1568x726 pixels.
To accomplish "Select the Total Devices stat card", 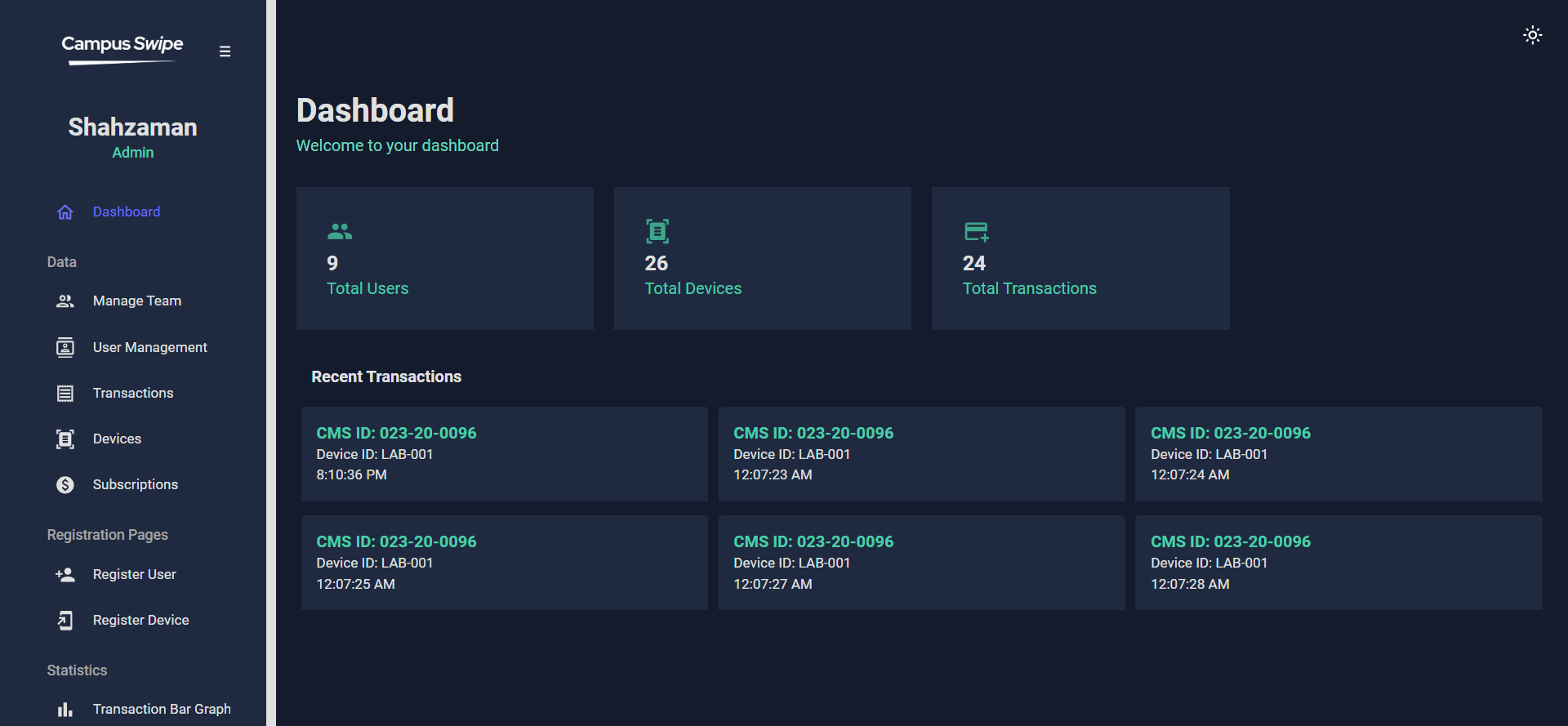I will click(x=763, y=259).
